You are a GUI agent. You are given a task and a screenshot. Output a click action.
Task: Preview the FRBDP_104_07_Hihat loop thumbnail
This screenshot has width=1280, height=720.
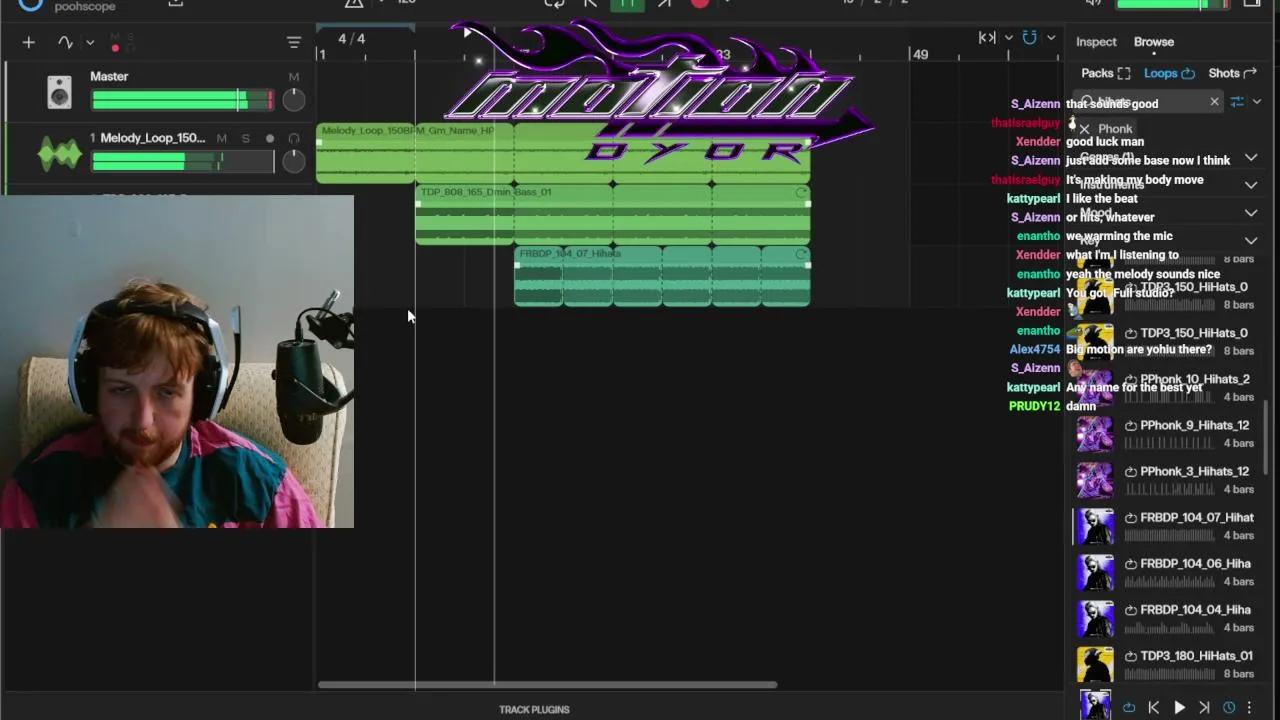click(x=1095, y=526)
